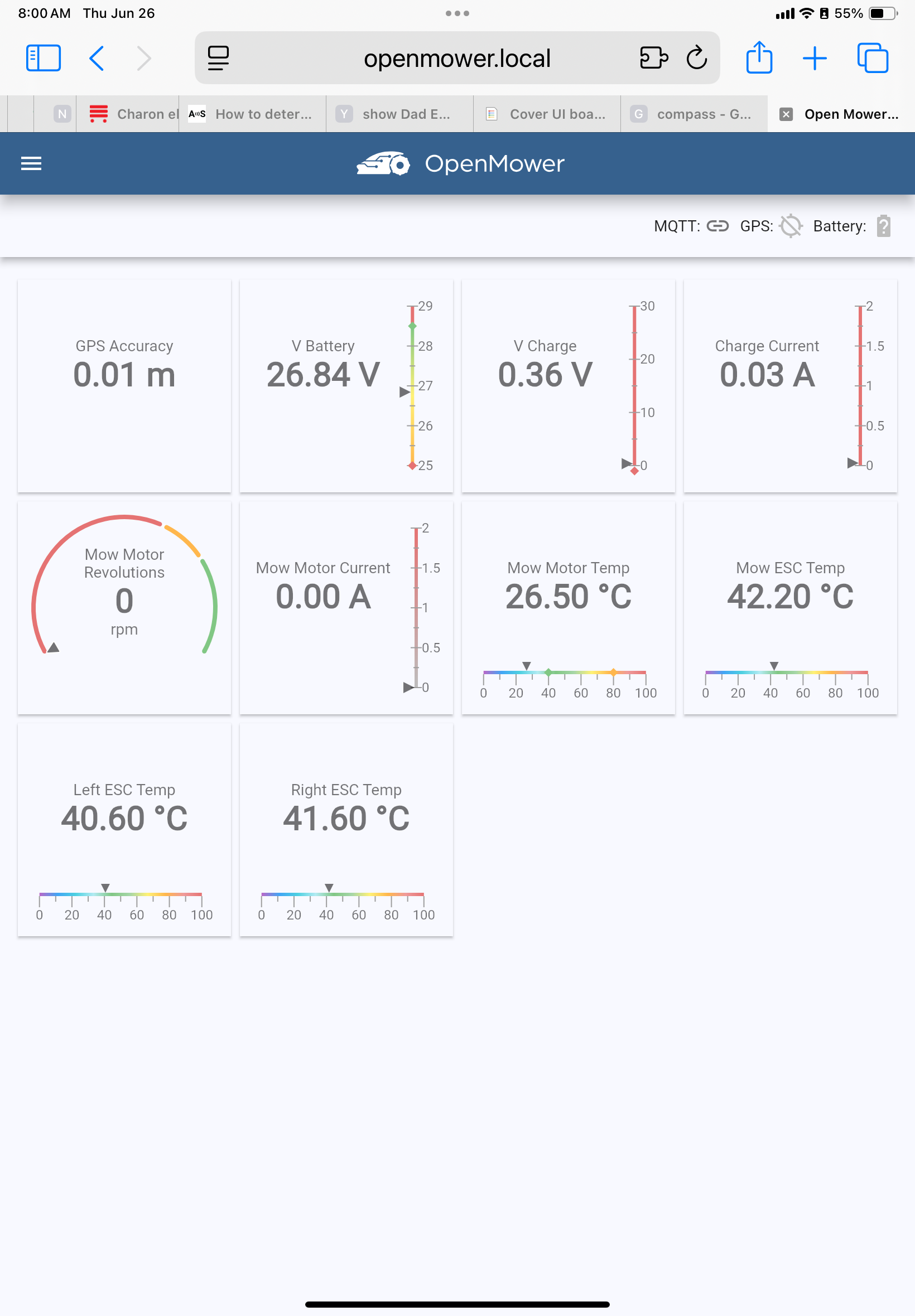Image resolution: width=915 pixels, height=1316 pixels.
Task: Close the Open Mower tab
Action: coord(786,114)
